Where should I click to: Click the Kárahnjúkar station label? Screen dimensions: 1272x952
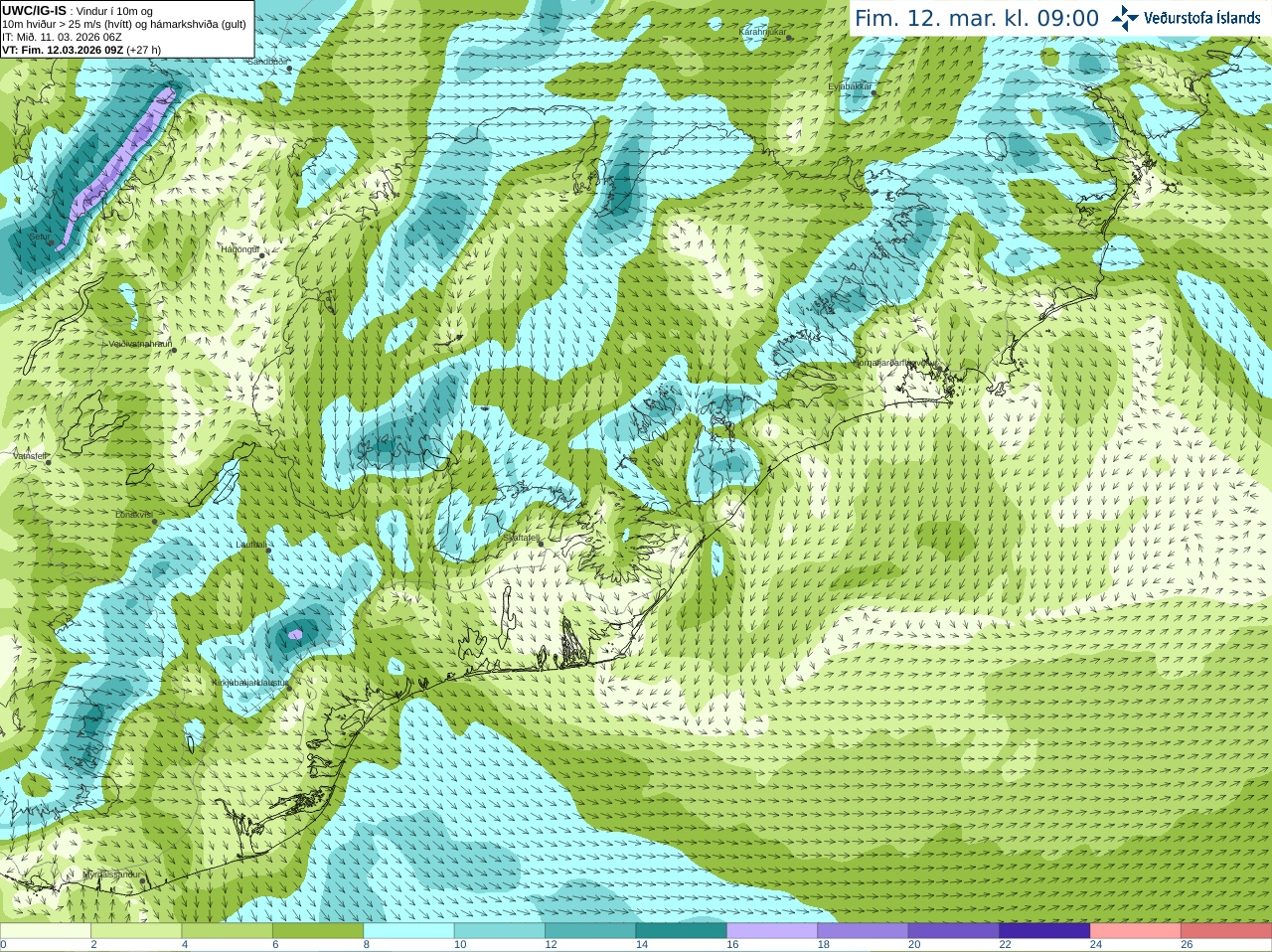tap(762, 32)
